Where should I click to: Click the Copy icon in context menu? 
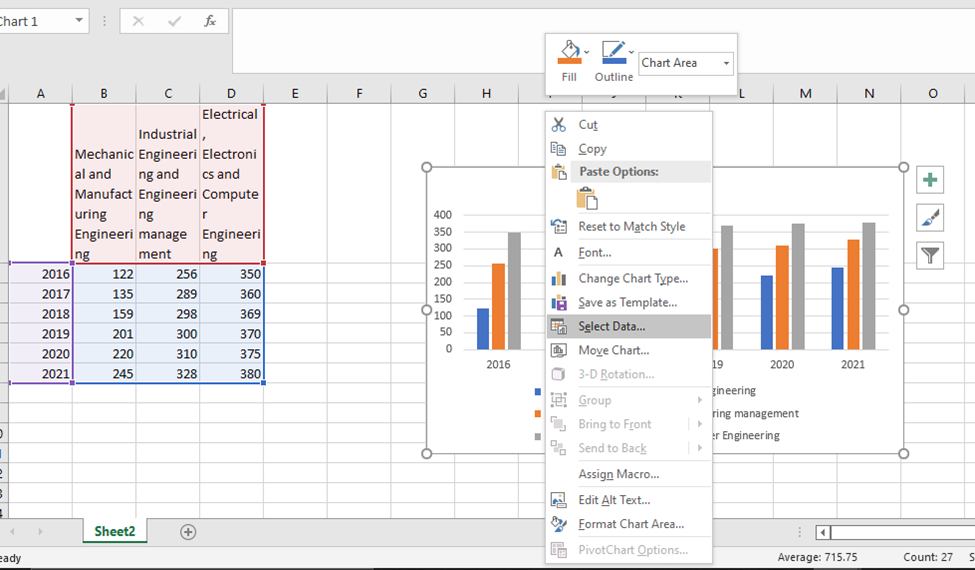(x=558, y=149)
